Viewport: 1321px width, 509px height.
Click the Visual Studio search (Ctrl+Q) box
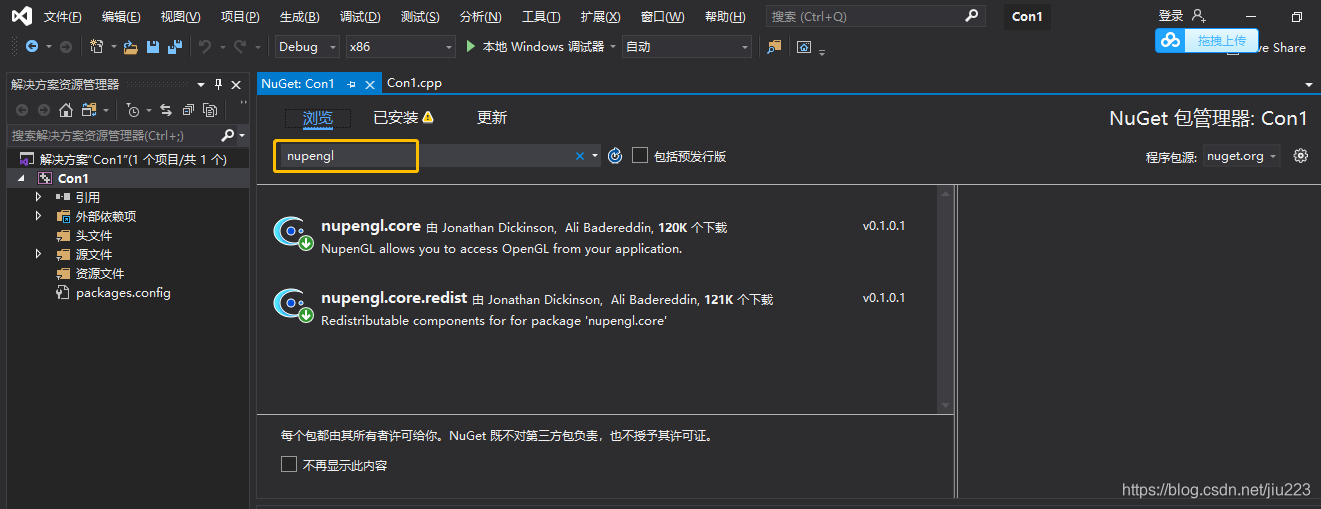click(x=874, y=17)
